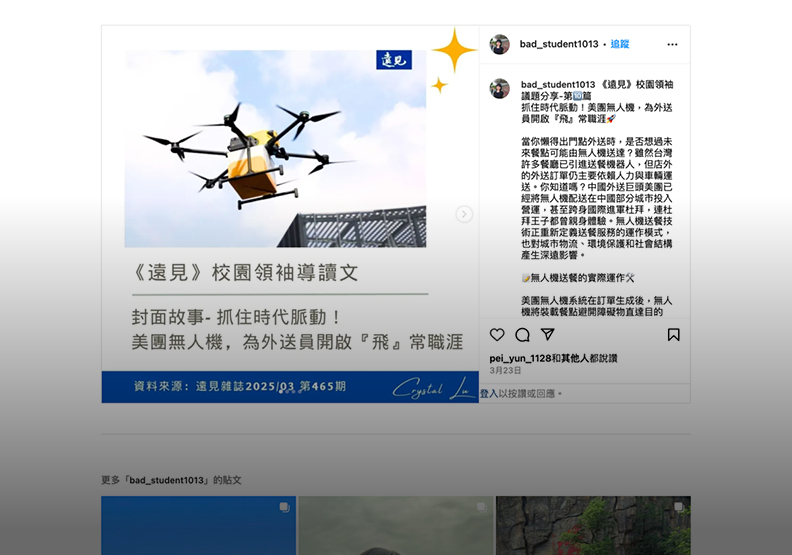Go to next carousel image arrow
This screenshot has width=792, height=555.
tap(464, 214)
